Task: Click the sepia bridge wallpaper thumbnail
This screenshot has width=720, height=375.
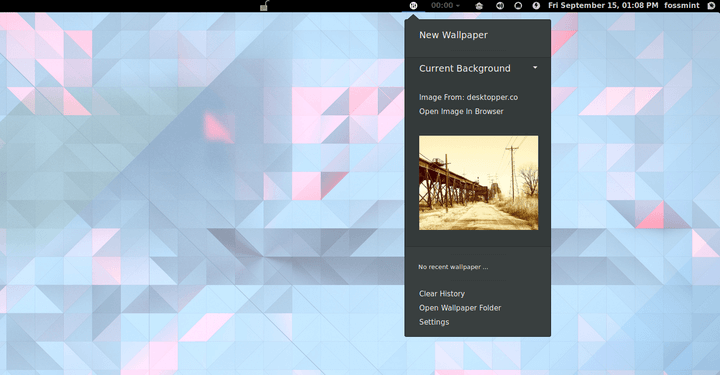Action: 478,182
